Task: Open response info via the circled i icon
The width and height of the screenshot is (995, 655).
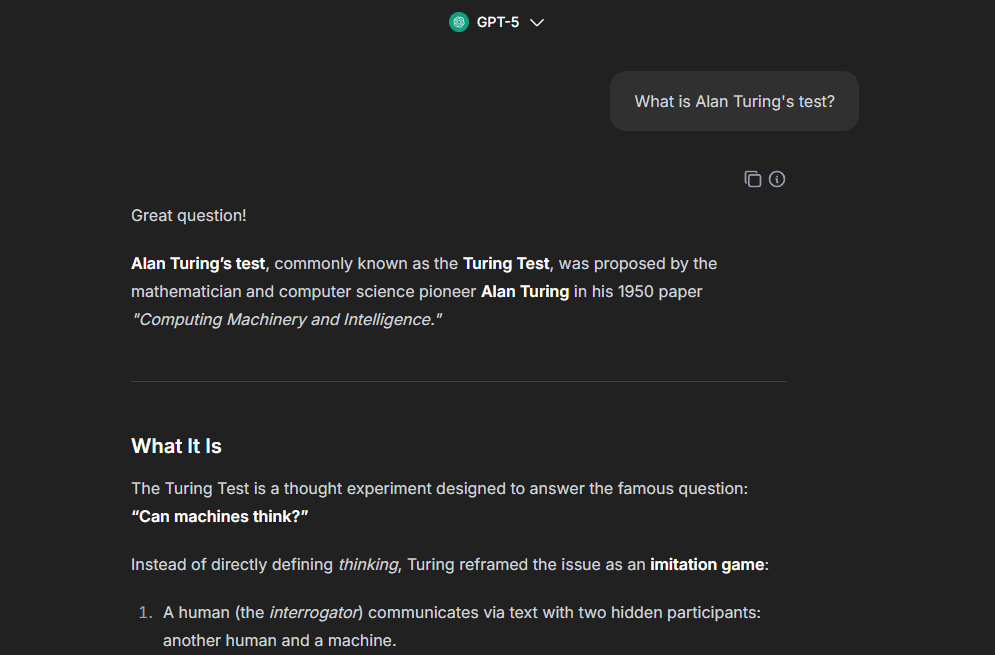Action: click(x=777, y=179)
